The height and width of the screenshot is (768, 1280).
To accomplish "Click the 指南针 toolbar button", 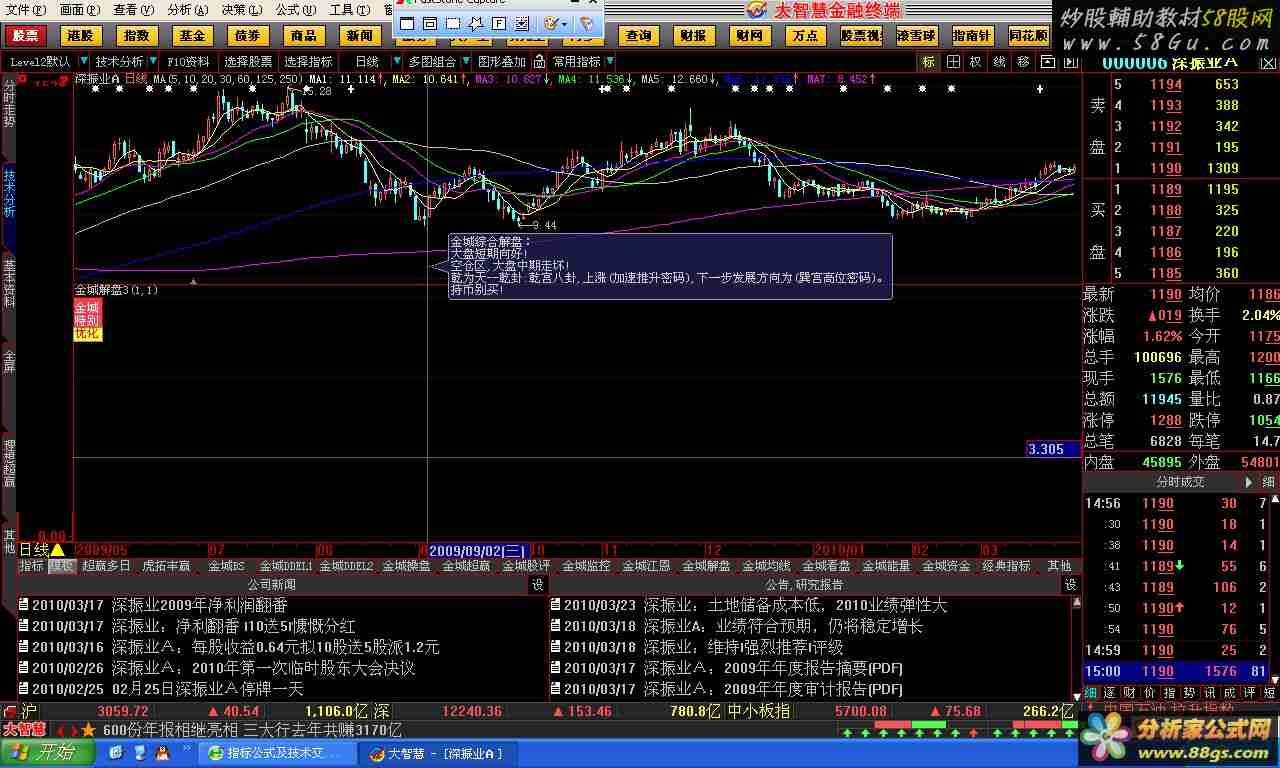I will point(972,36).
